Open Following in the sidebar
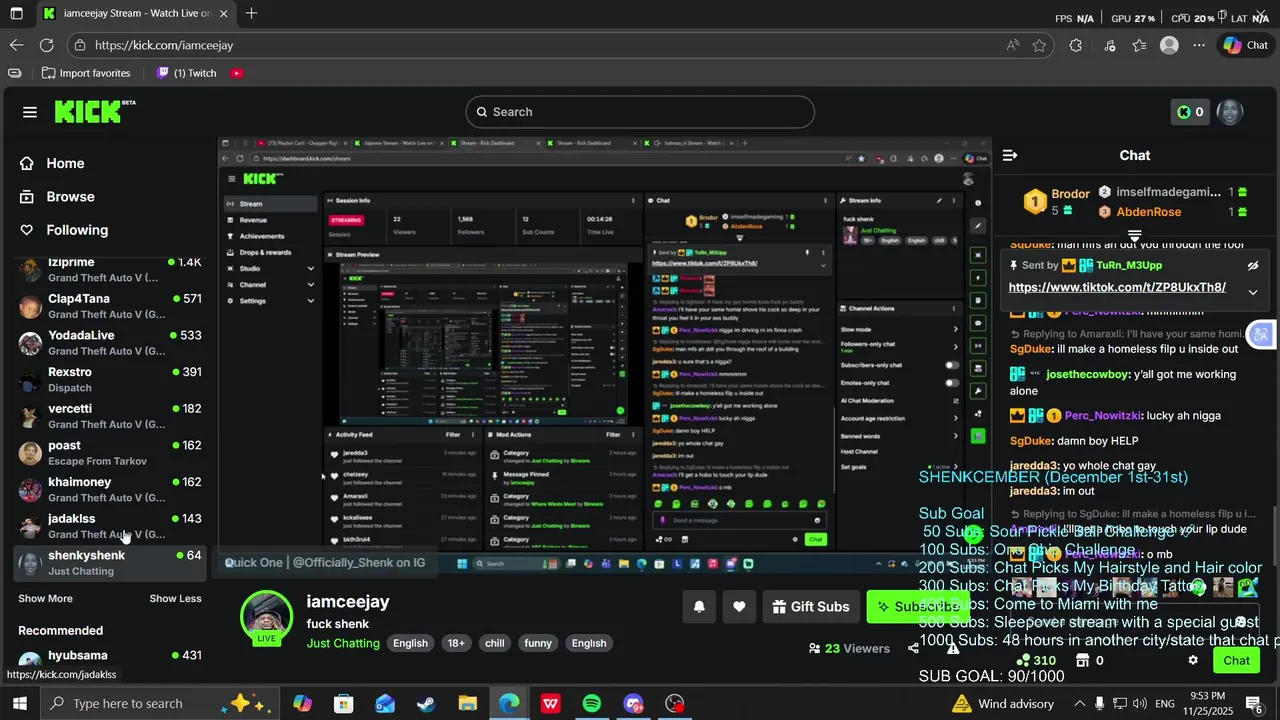This screenshot has height=720, width=1280. pyautogui.click(x=112, y=230)
